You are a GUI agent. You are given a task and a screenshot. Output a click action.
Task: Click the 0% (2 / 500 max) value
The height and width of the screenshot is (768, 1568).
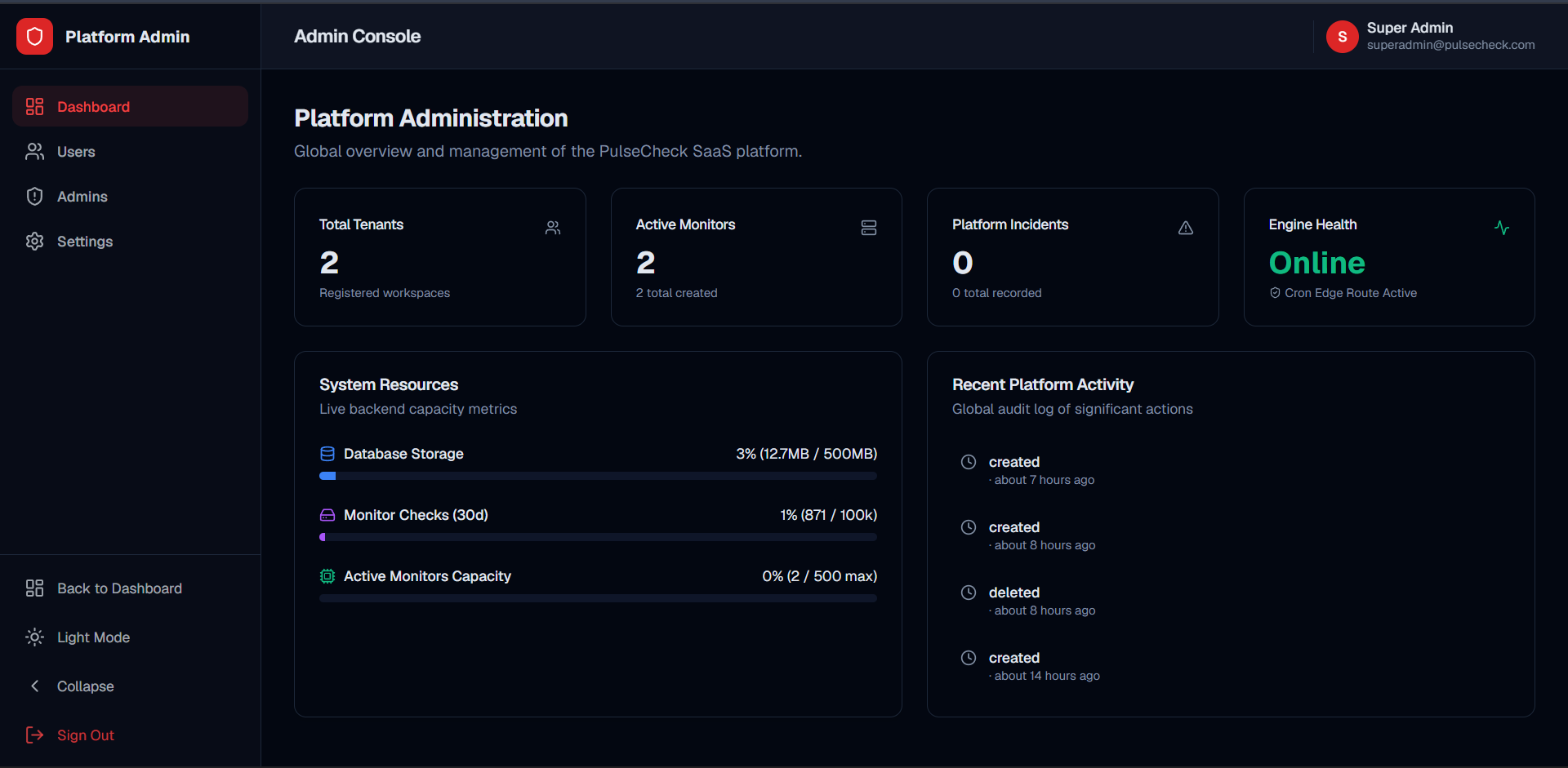click(819, 576)
